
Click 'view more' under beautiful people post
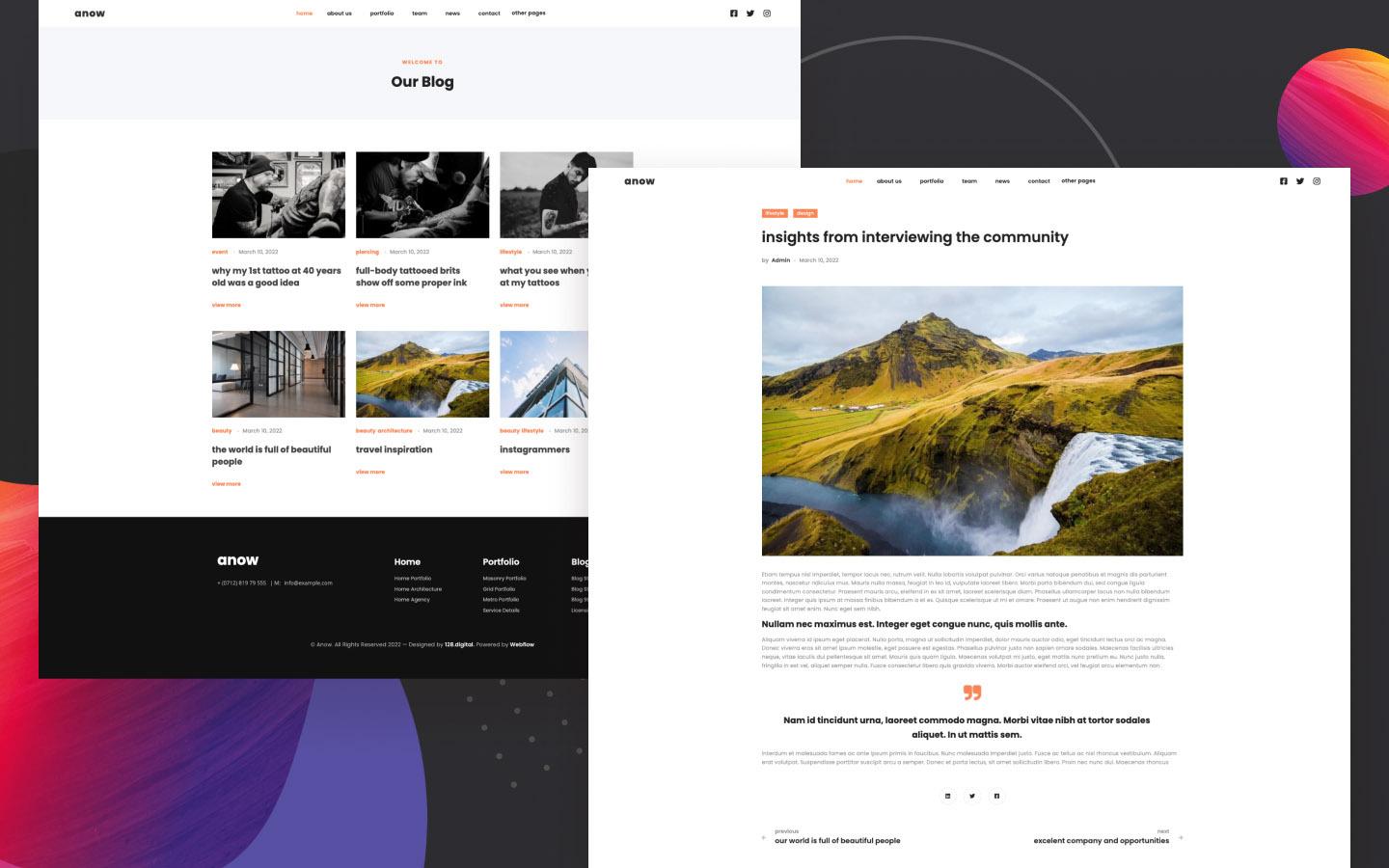[x=227, y=484]
